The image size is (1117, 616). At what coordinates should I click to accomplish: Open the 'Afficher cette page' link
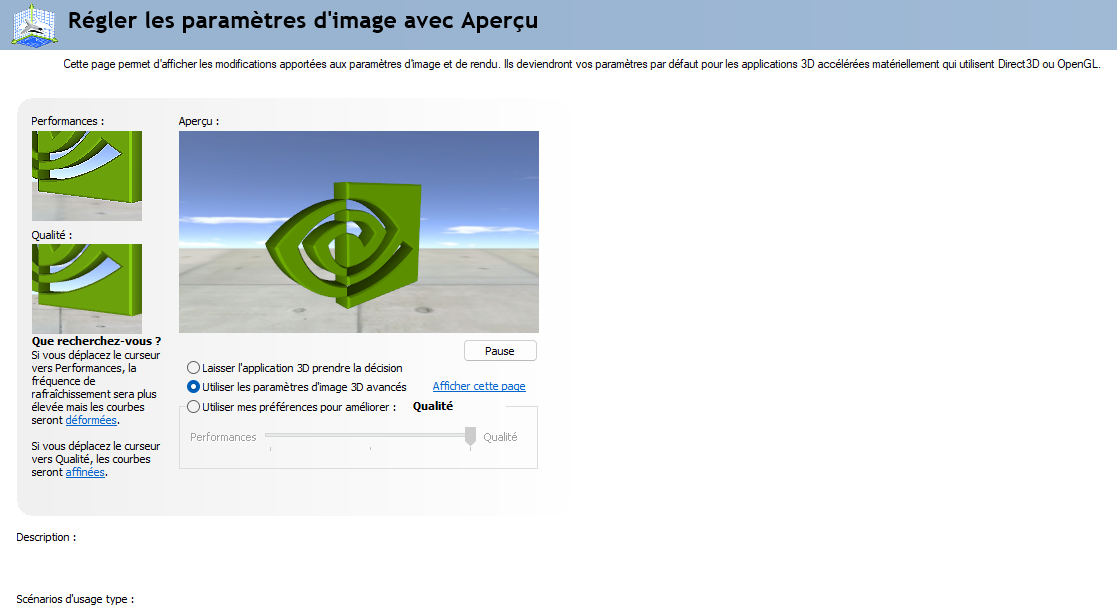(x=478, y=386)
